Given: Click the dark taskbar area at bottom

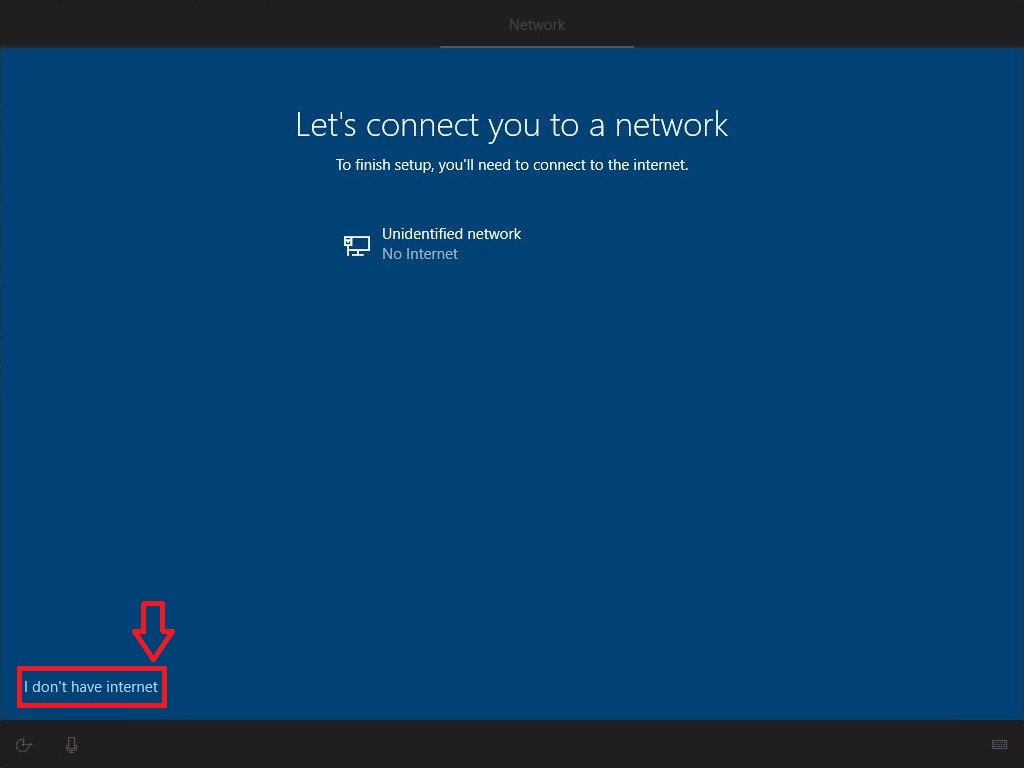Looking at the screenshot, I should click(x=512, y=744).
